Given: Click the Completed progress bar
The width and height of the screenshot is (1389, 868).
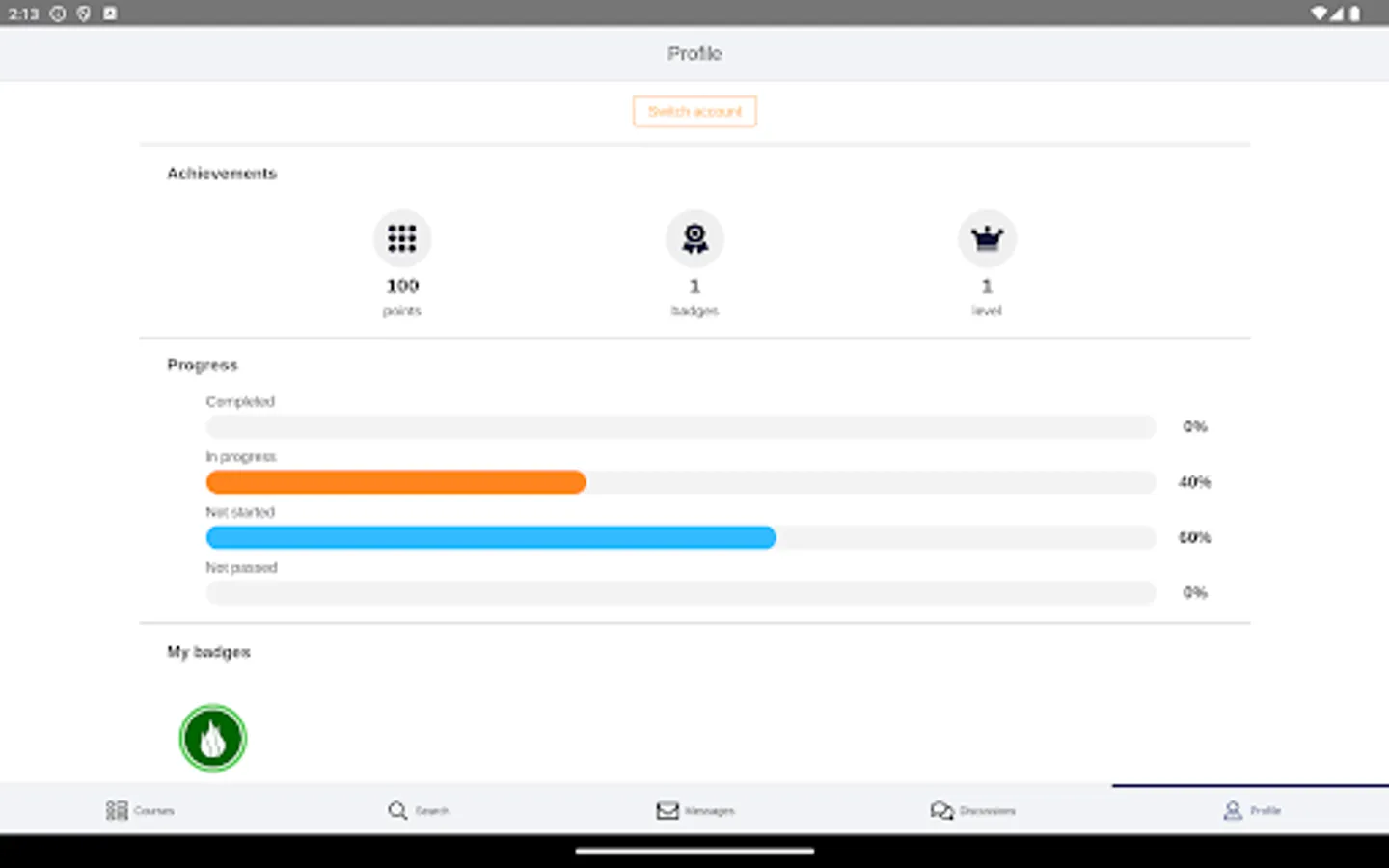Looking at the screenshot, I should pos(681,427).
